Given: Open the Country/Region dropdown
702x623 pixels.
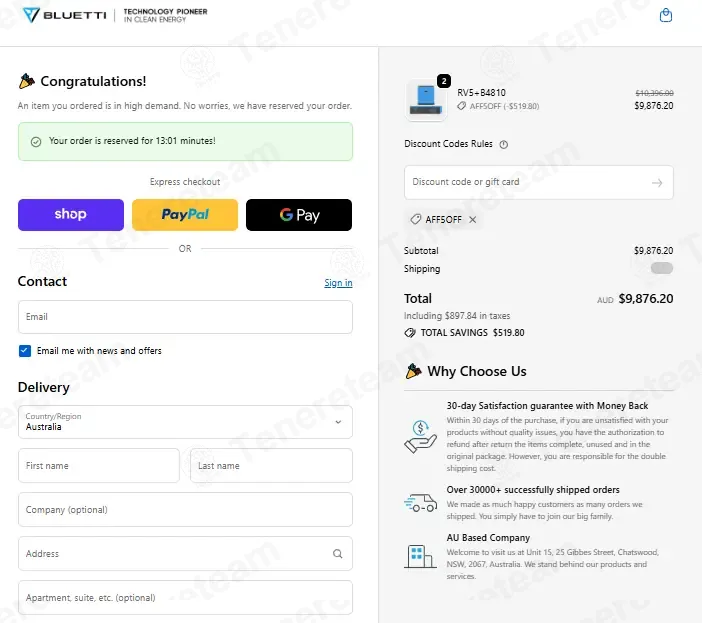Looking at the screenshot, I should pyautogui.click(x=185, y=422).
